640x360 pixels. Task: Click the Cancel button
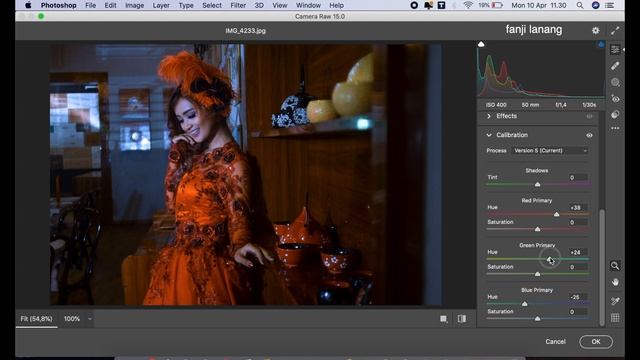(x=556, y=342)
